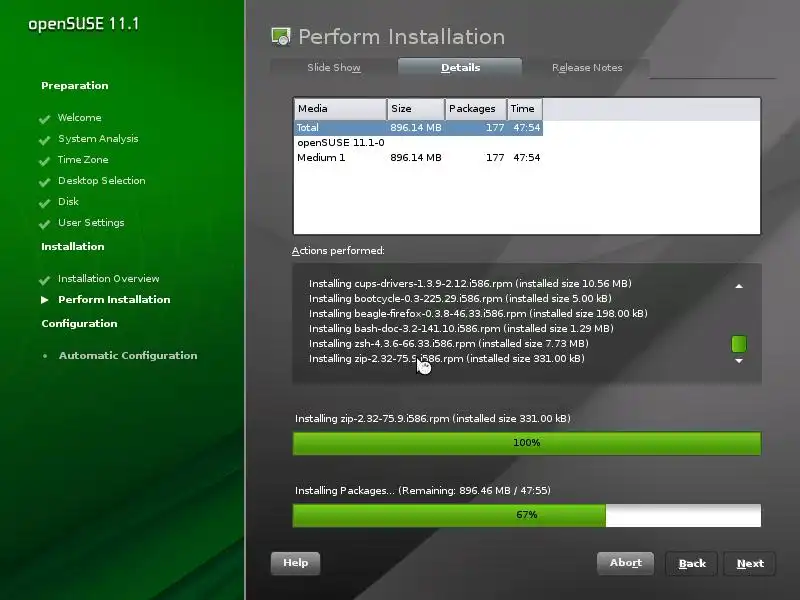Click the Automatic Configuration step label
The image size is (800, 600).
point(128,356)
